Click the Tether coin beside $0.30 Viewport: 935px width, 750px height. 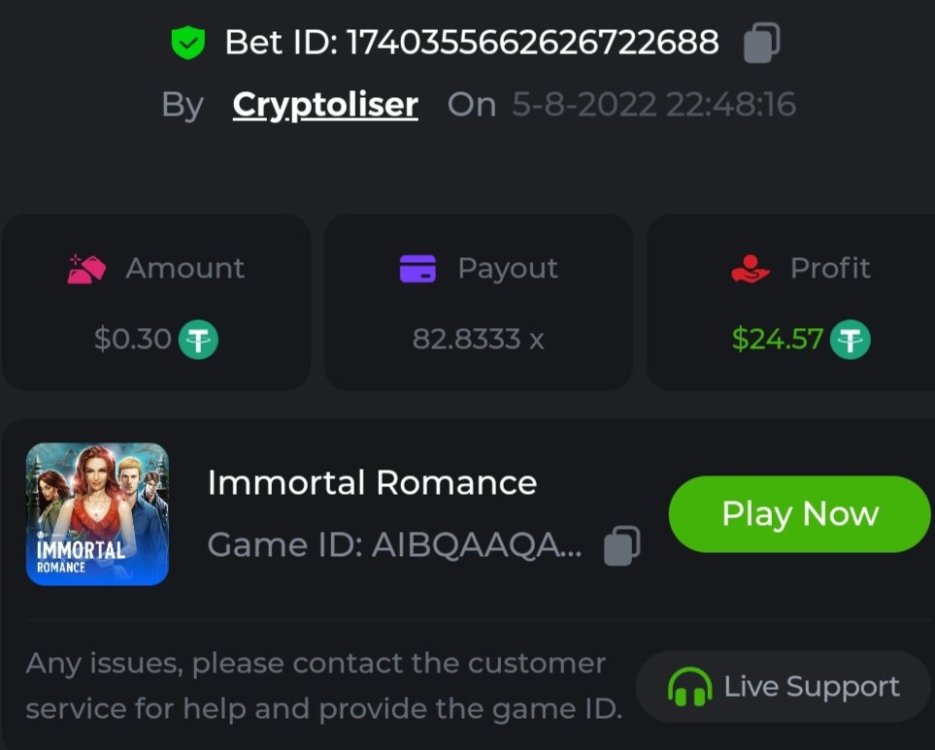[198, 340]
